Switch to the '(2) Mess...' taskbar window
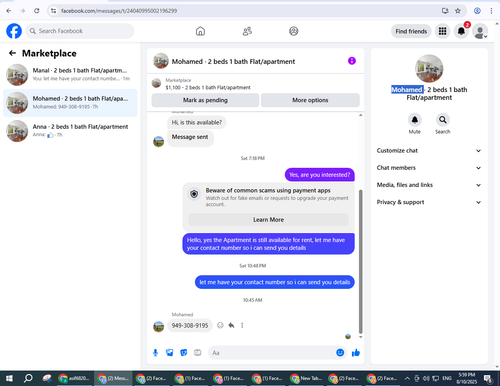The image size is (500, 386). (x=113, y=378)
